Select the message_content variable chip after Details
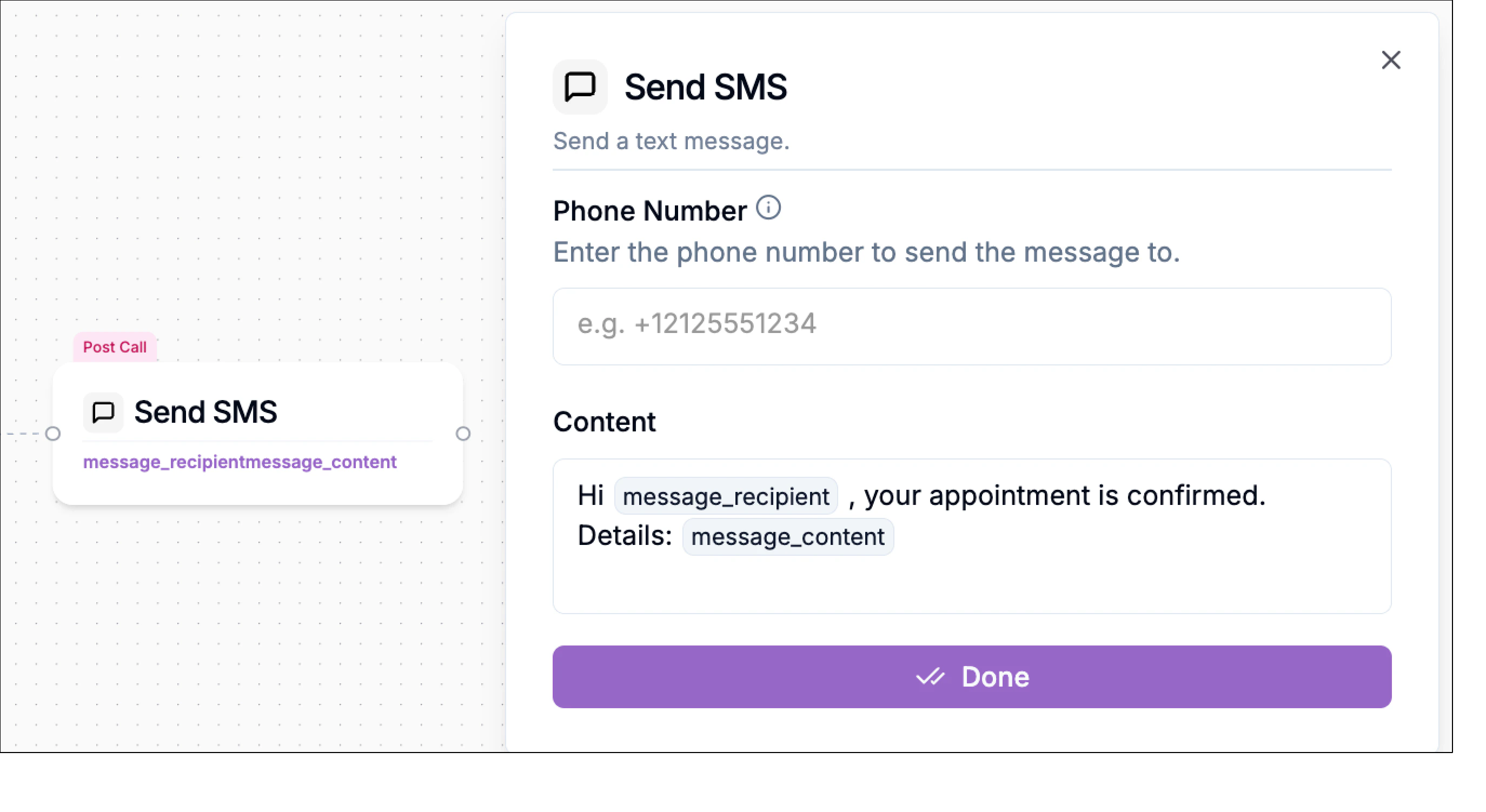Screen dimensions: 1486x812 point(787,536)
